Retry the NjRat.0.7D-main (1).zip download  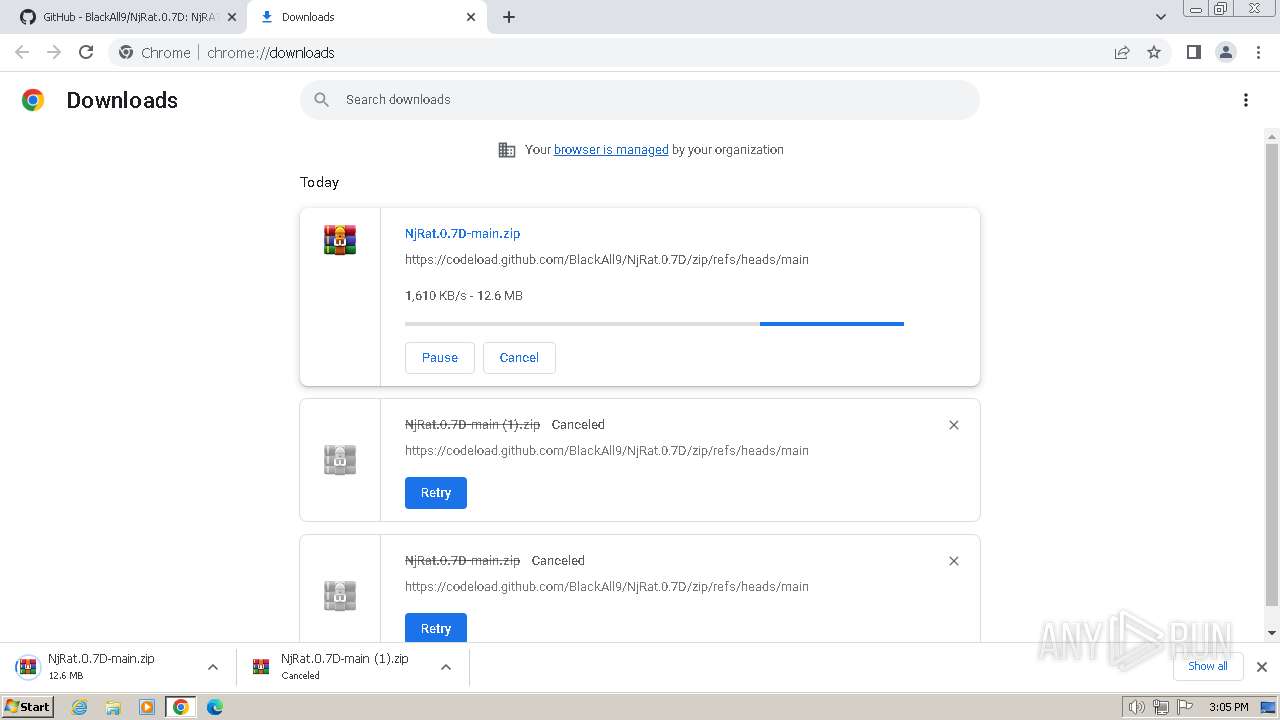pos(436,493)
